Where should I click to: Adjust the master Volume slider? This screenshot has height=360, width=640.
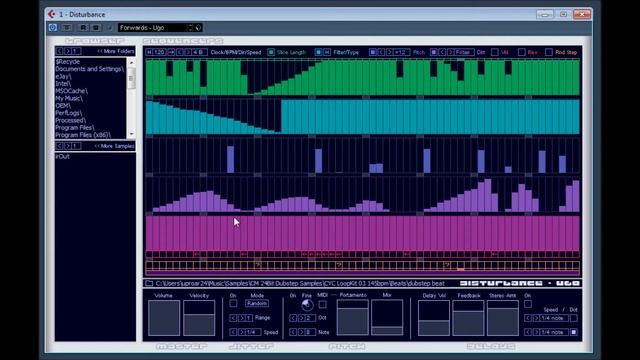(164, 318)
